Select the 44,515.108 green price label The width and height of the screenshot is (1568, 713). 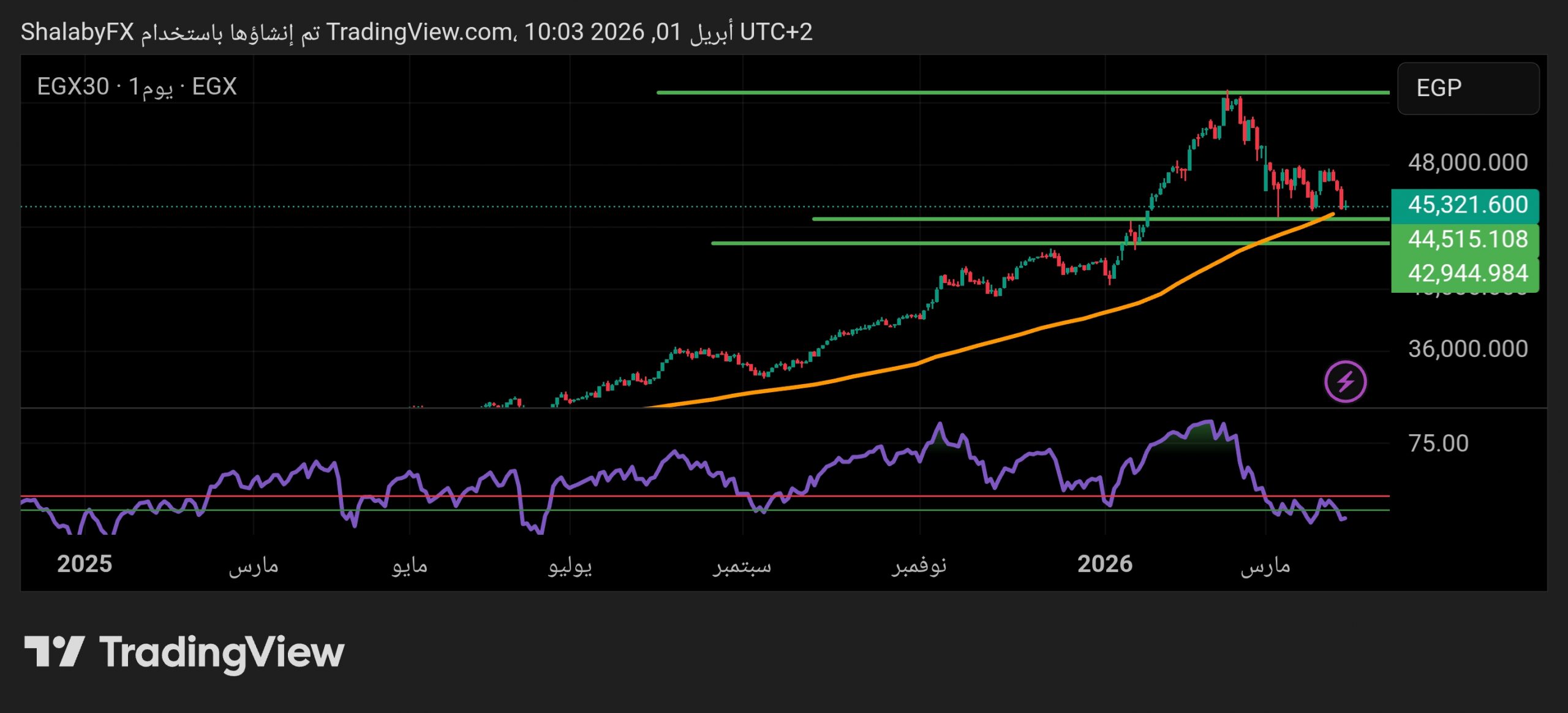point(1465,239)
